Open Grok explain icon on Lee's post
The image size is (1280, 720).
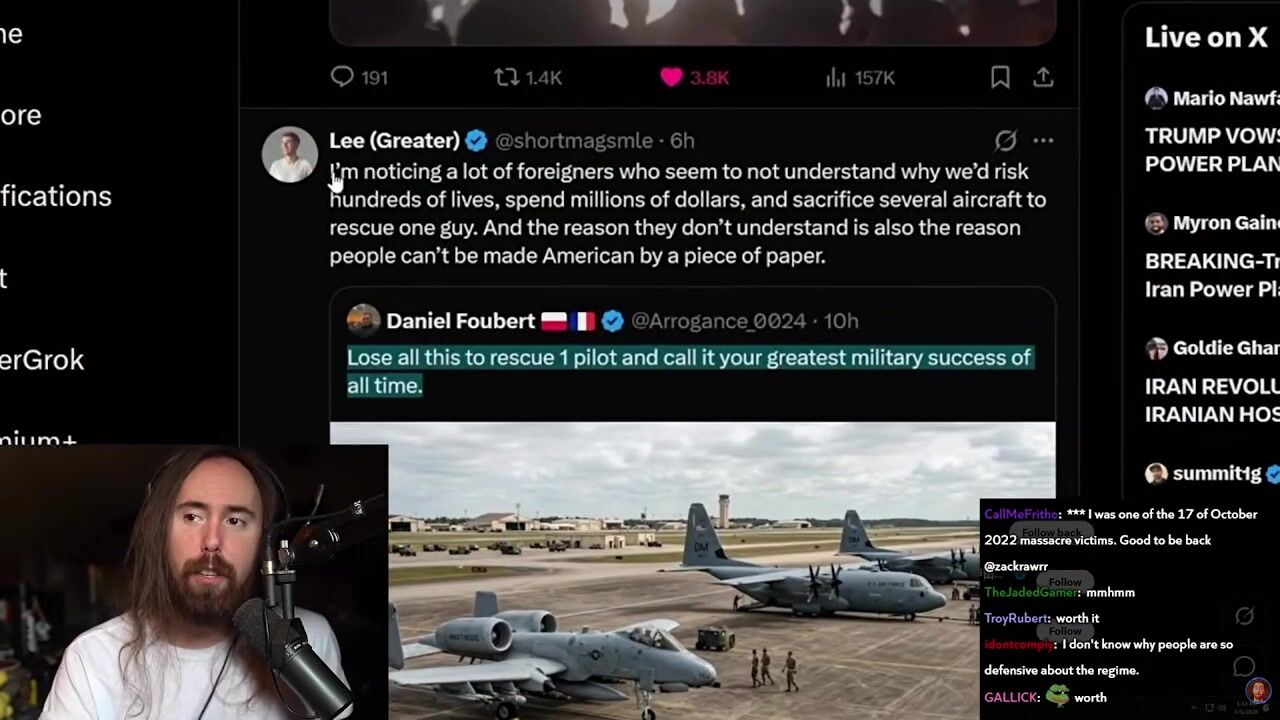[1005, 140]
